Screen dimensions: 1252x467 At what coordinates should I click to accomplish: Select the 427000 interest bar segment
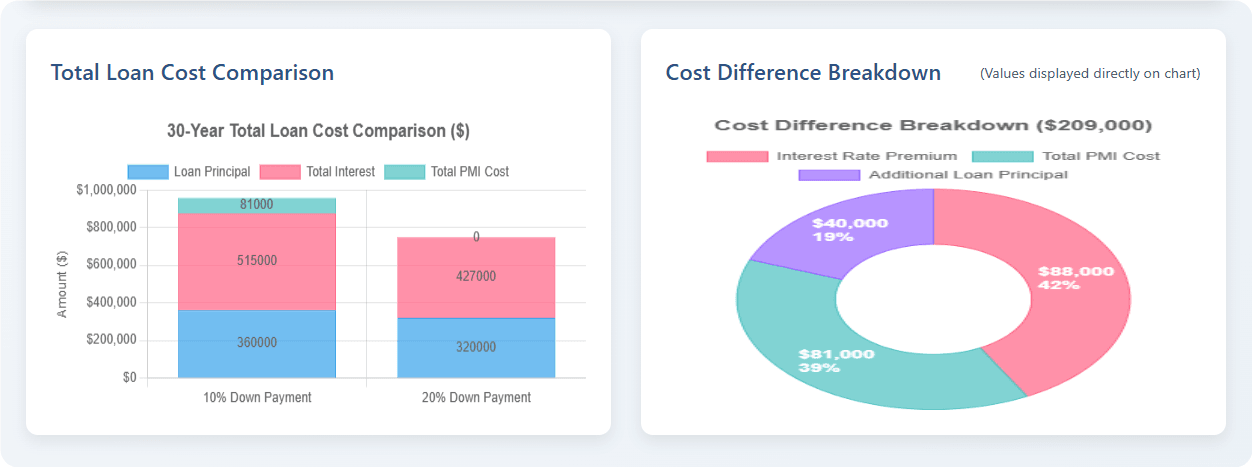click(x=476, y=277)
